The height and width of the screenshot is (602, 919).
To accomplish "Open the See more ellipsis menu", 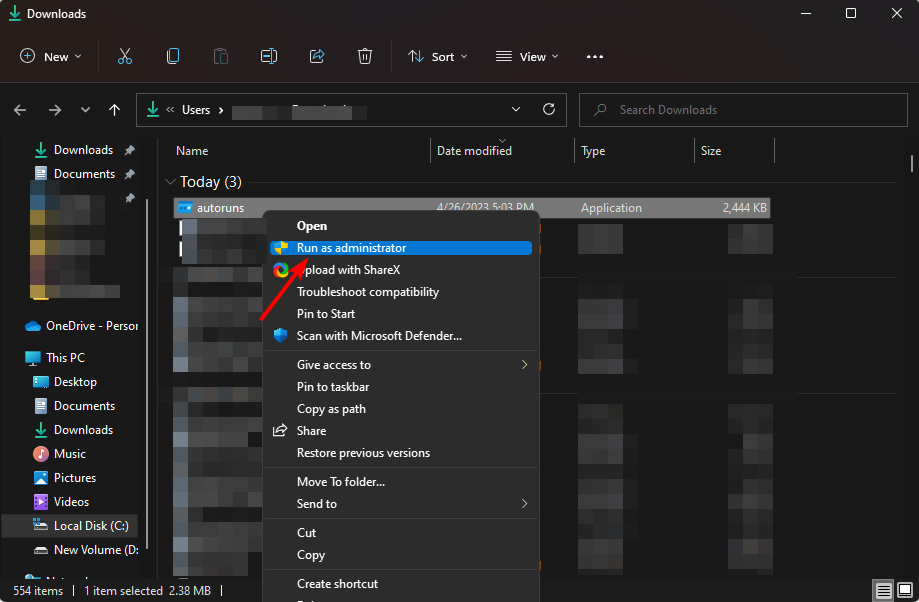I will [595, 57].
